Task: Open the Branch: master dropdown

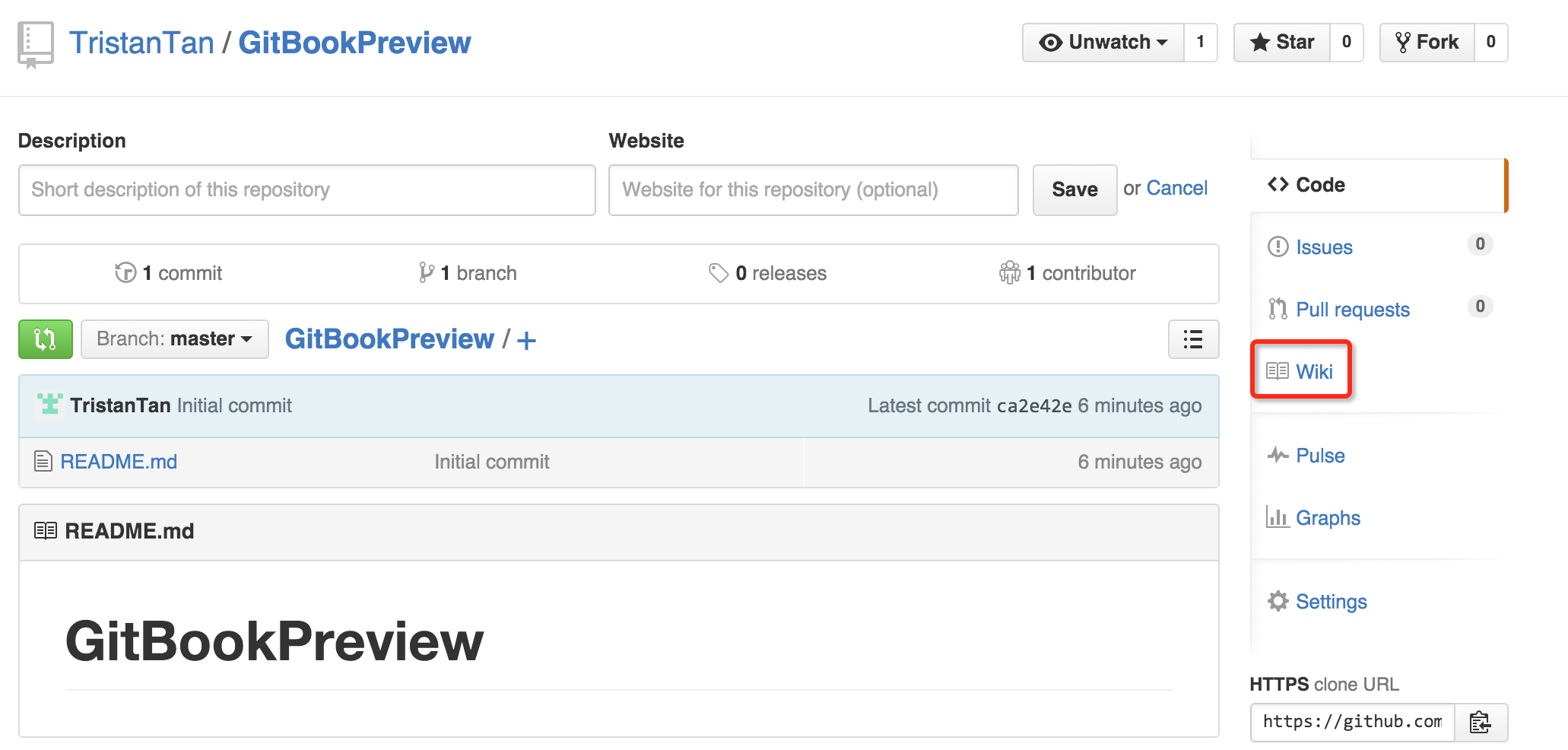Action: coord(175,339)
